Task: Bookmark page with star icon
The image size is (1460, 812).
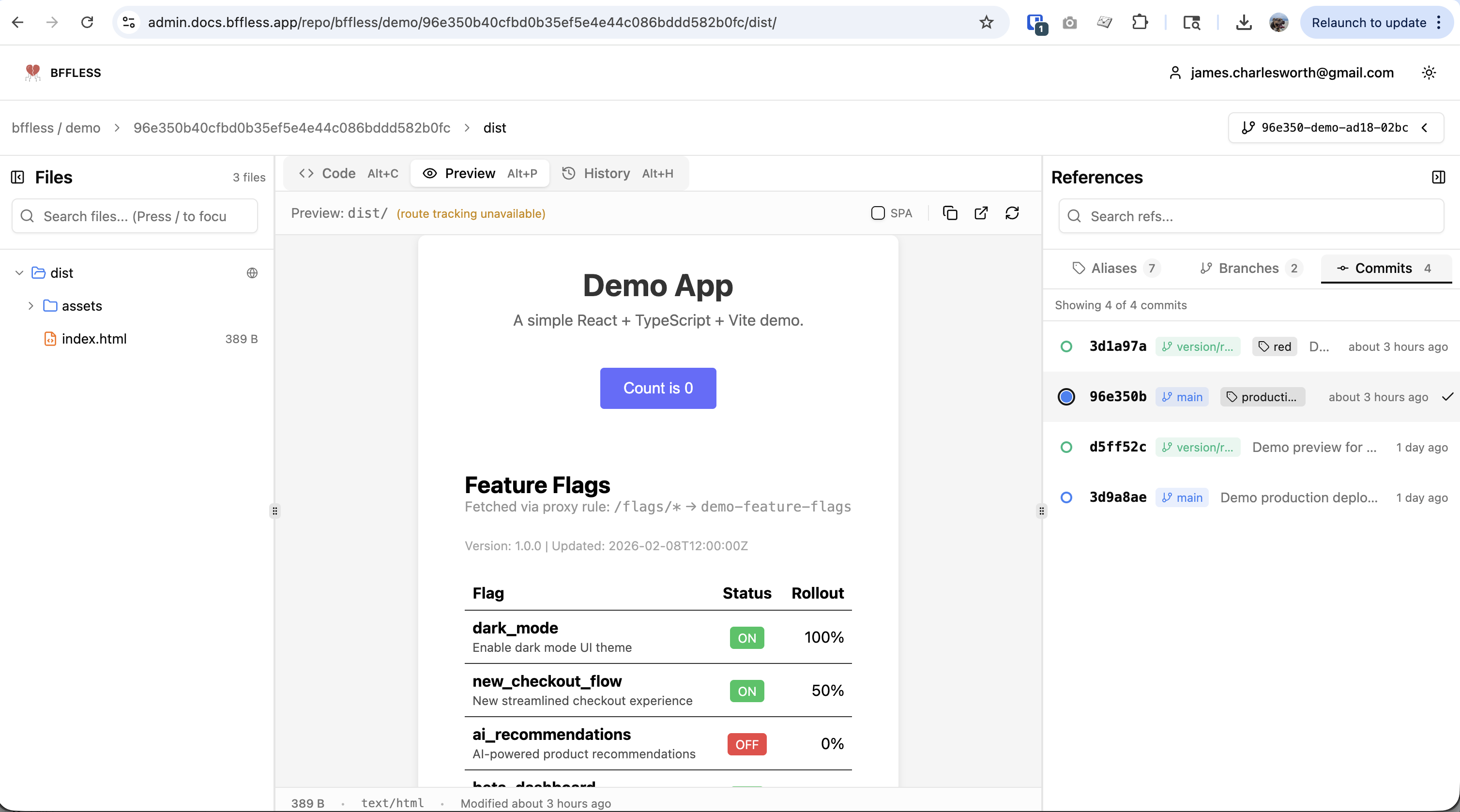Action: coord(987,23)
